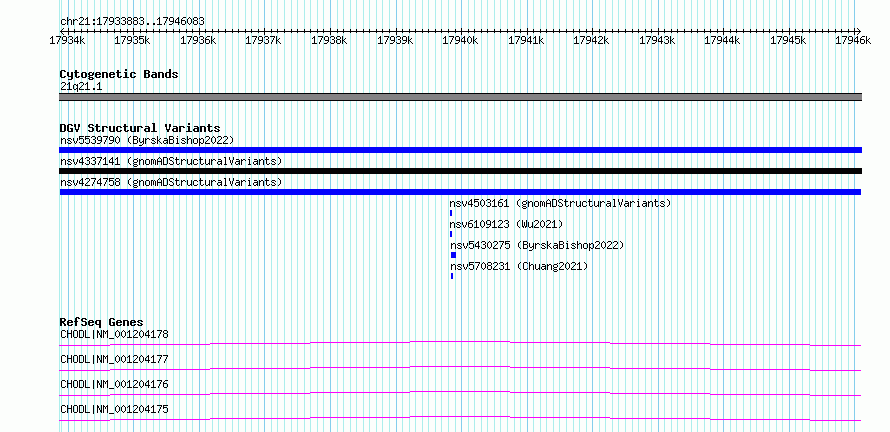Screen dimensions: 890x432
Task: Click the small blue marker under nsv5708231
Action: (x=452, y=276)
